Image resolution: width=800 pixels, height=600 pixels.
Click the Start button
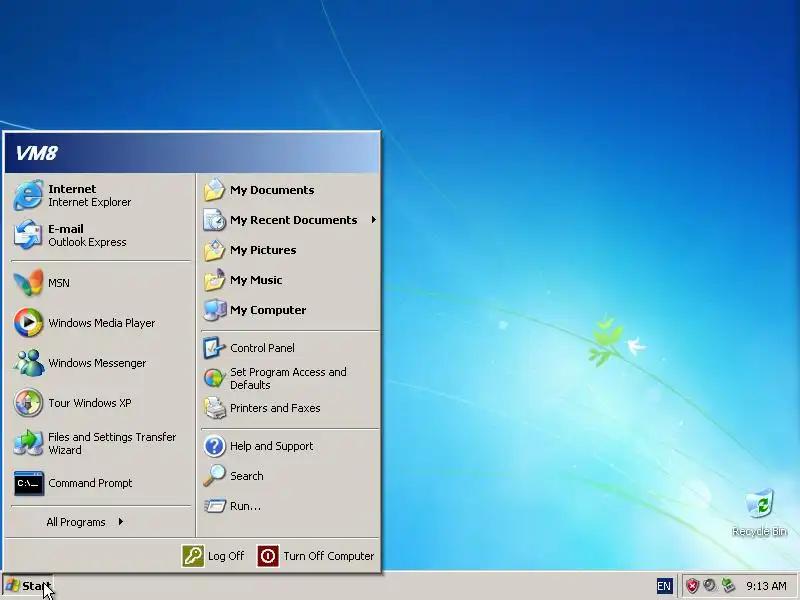tap(27, 586)
